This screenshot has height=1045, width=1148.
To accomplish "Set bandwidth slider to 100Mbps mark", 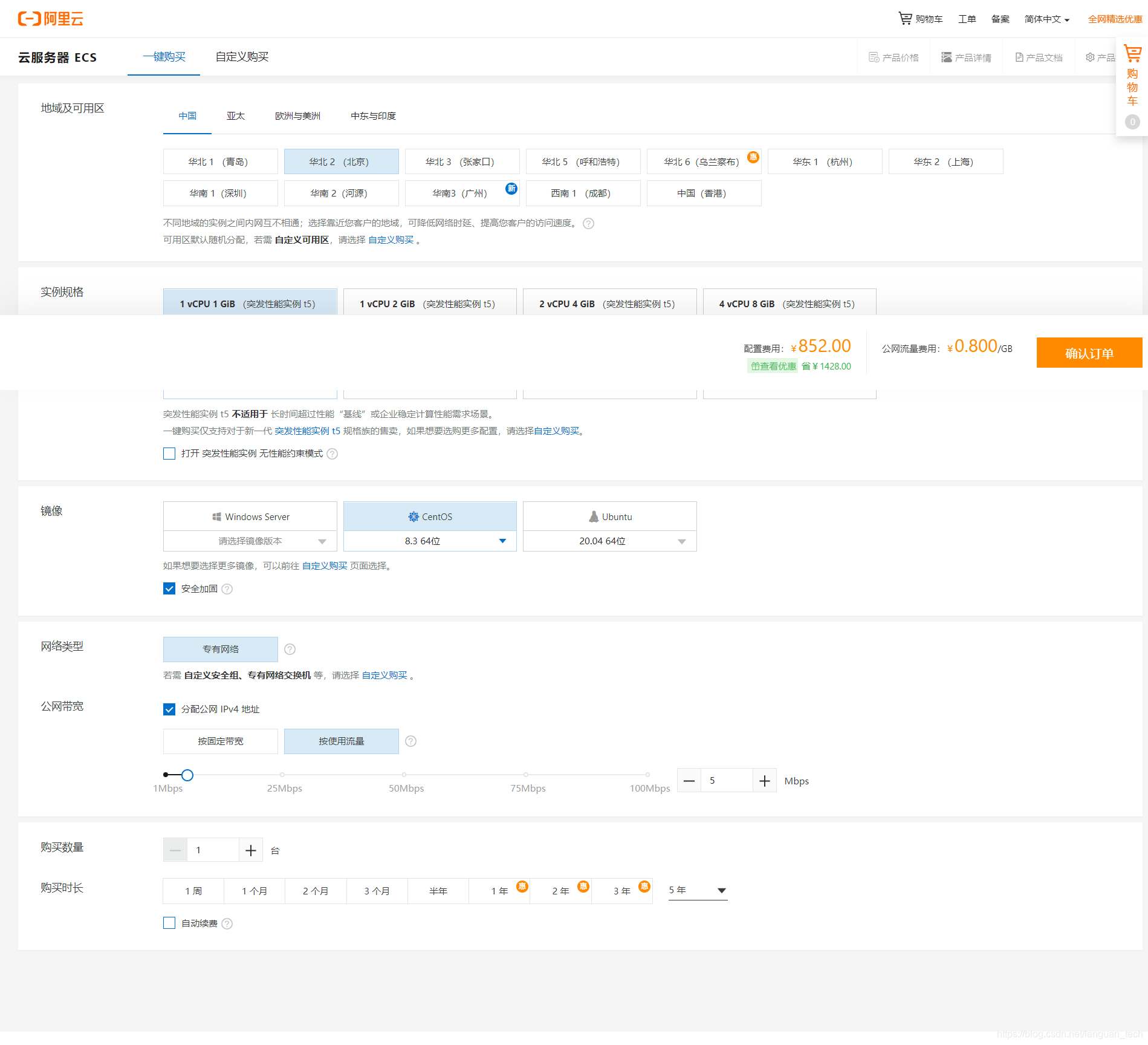I will point(647,775).
